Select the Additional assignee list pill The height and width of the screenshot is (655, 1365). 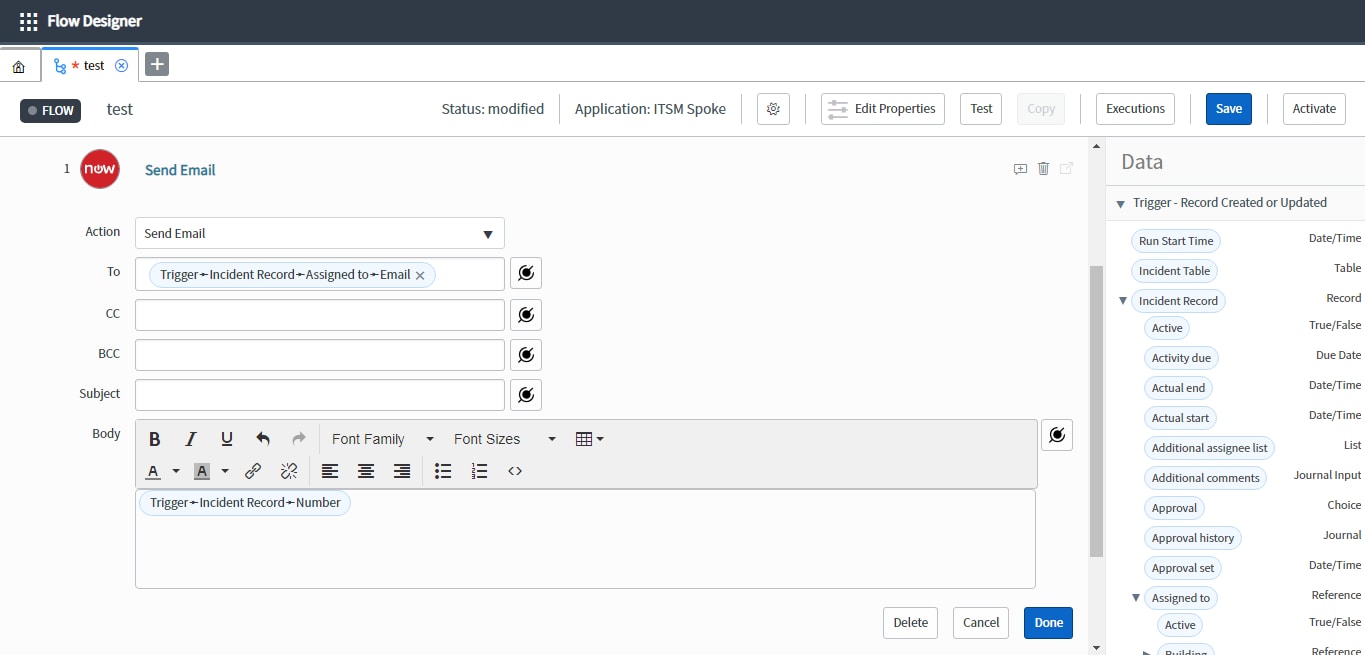click(1210, 448)
